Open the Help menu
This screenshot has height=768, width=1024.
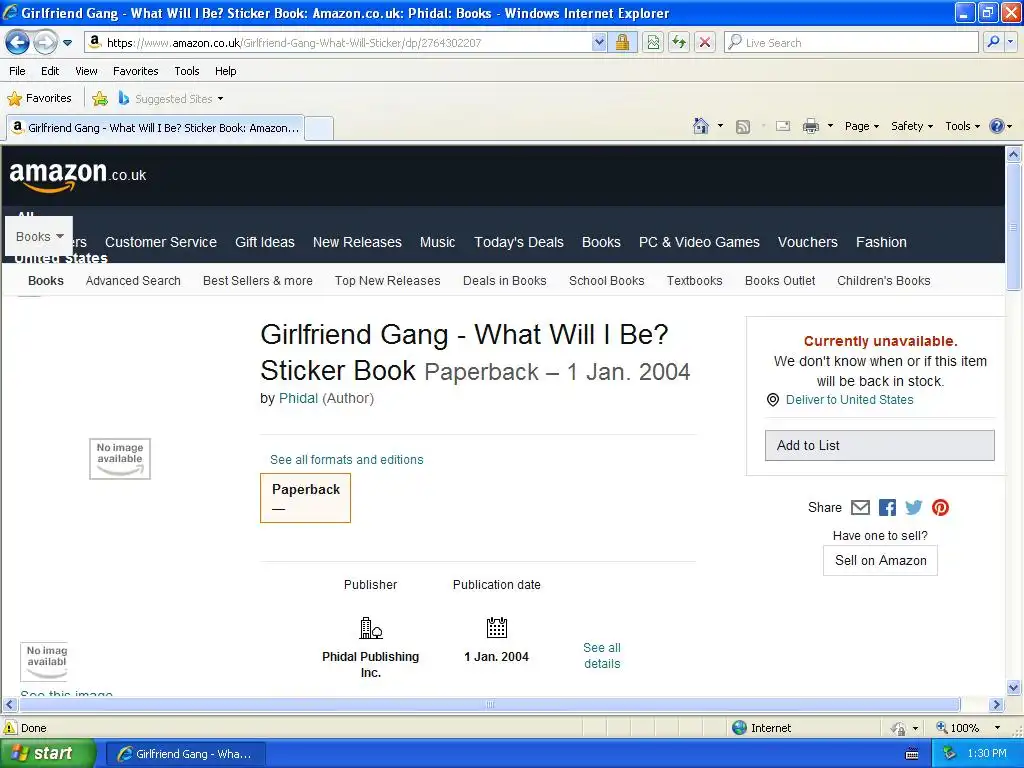tap(225, 71)
